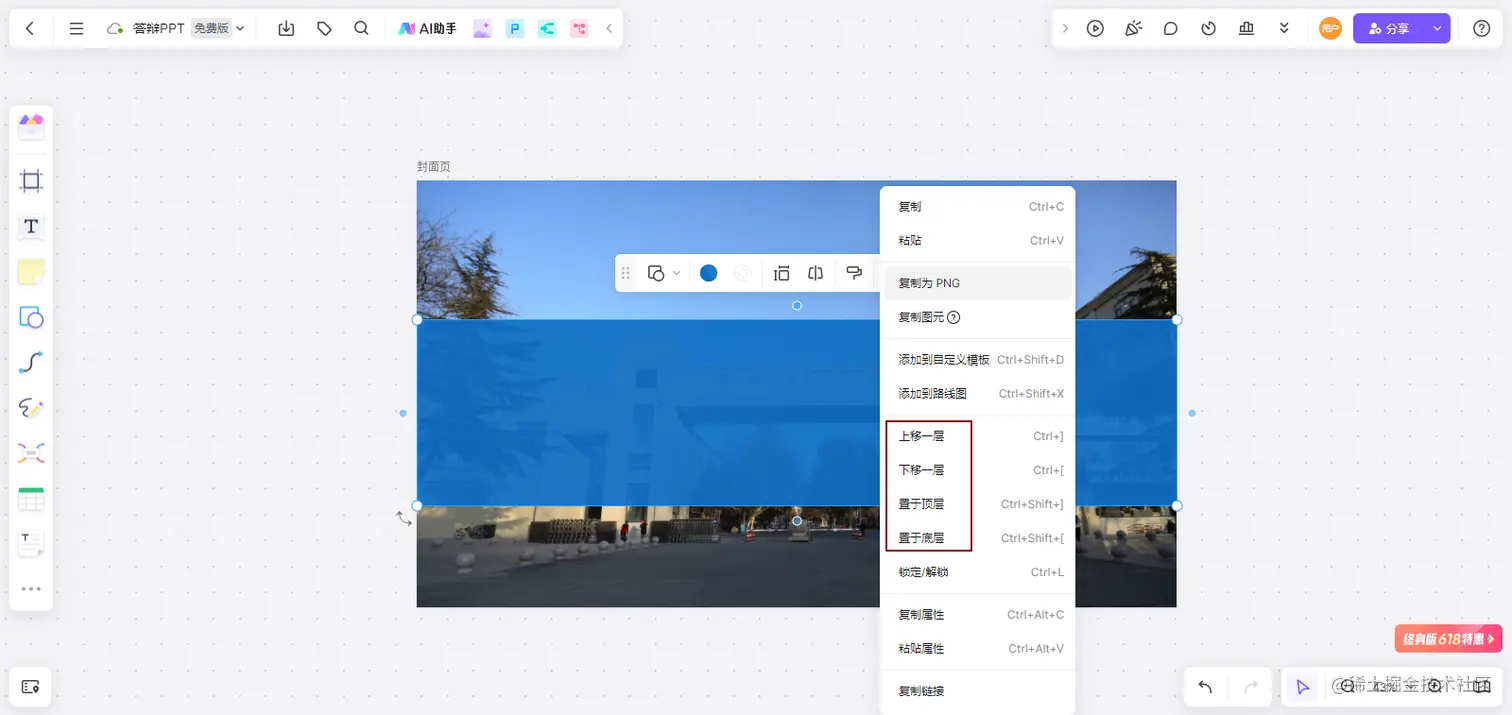This screenshot has height=715, width=1512.
Task: Open more tools ellipsis in sidebar
Action: pyautogui.click(x=31, y=589)
